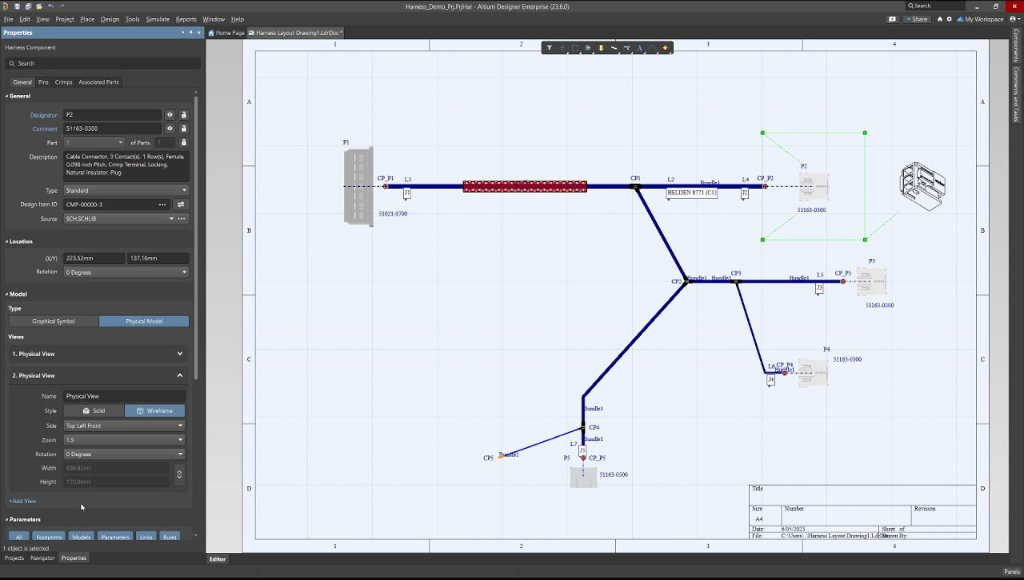Toggle the Comment lock icon

tap(184, 129)
